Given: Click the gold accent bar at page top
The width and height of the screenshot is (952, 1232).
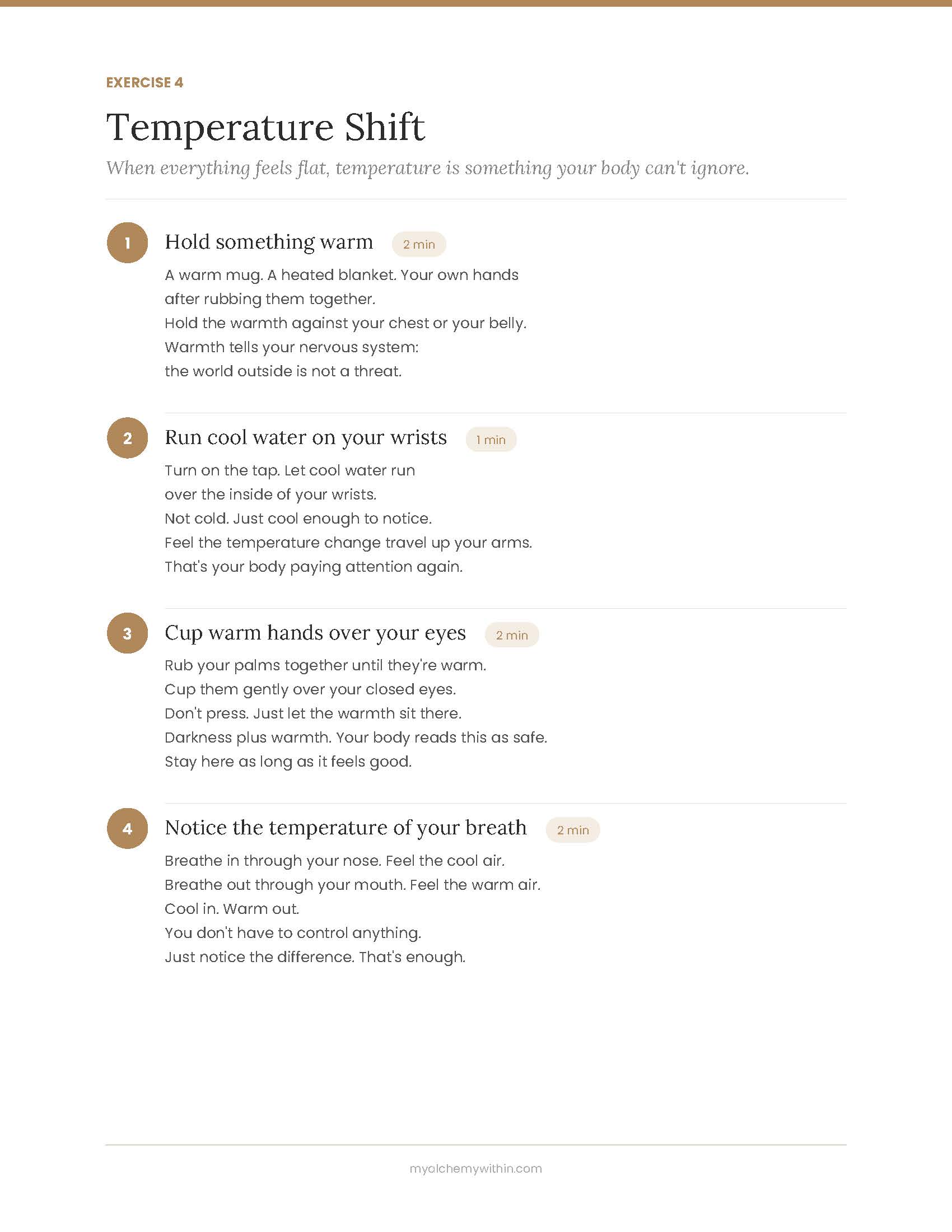Looking at the screenshot, I should [x=476, y=3].
